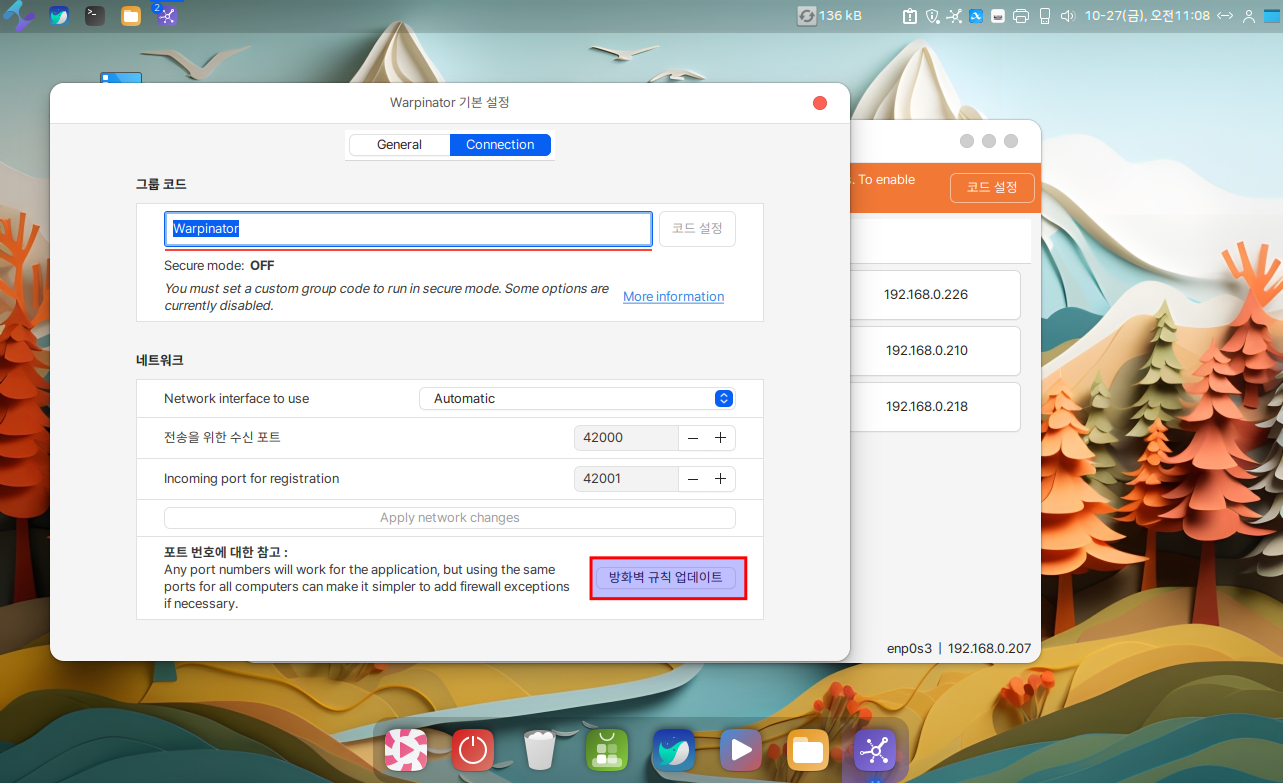
Task: Open the More information link
Action: 673,297
